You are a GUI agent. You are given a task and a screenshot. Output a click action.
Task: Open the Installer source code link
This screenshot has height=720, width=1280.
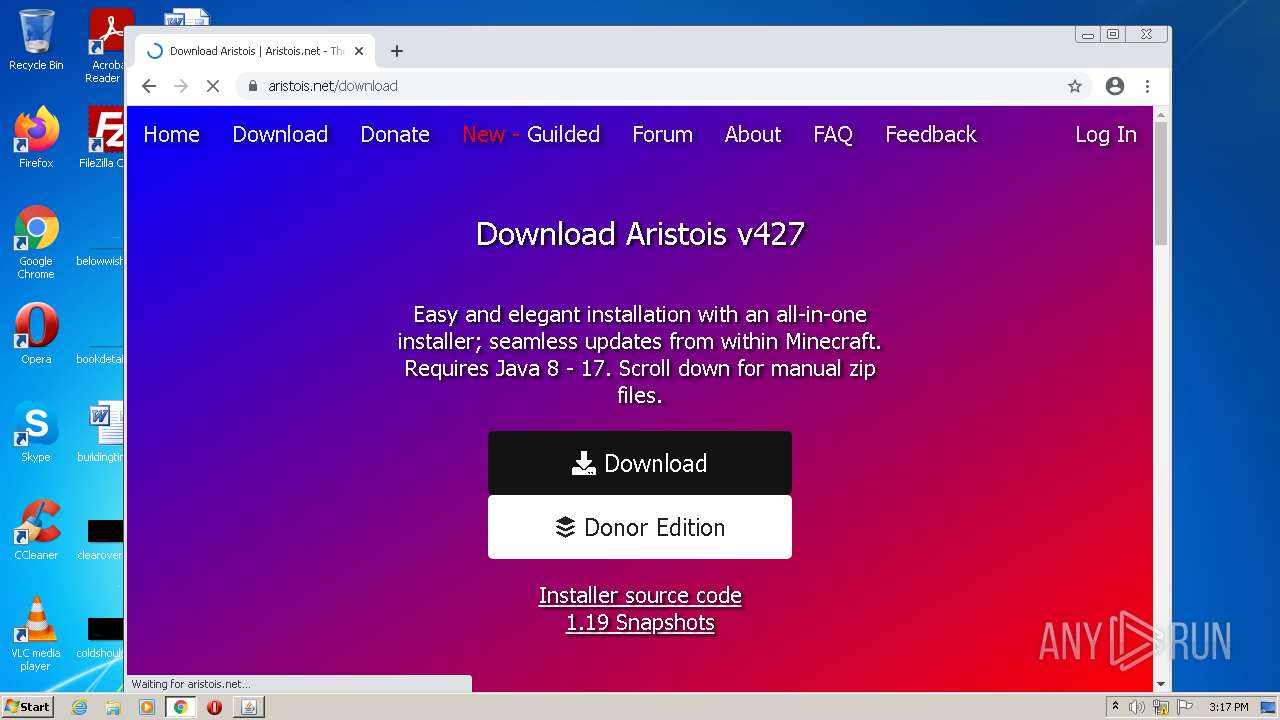pos(640,596)
